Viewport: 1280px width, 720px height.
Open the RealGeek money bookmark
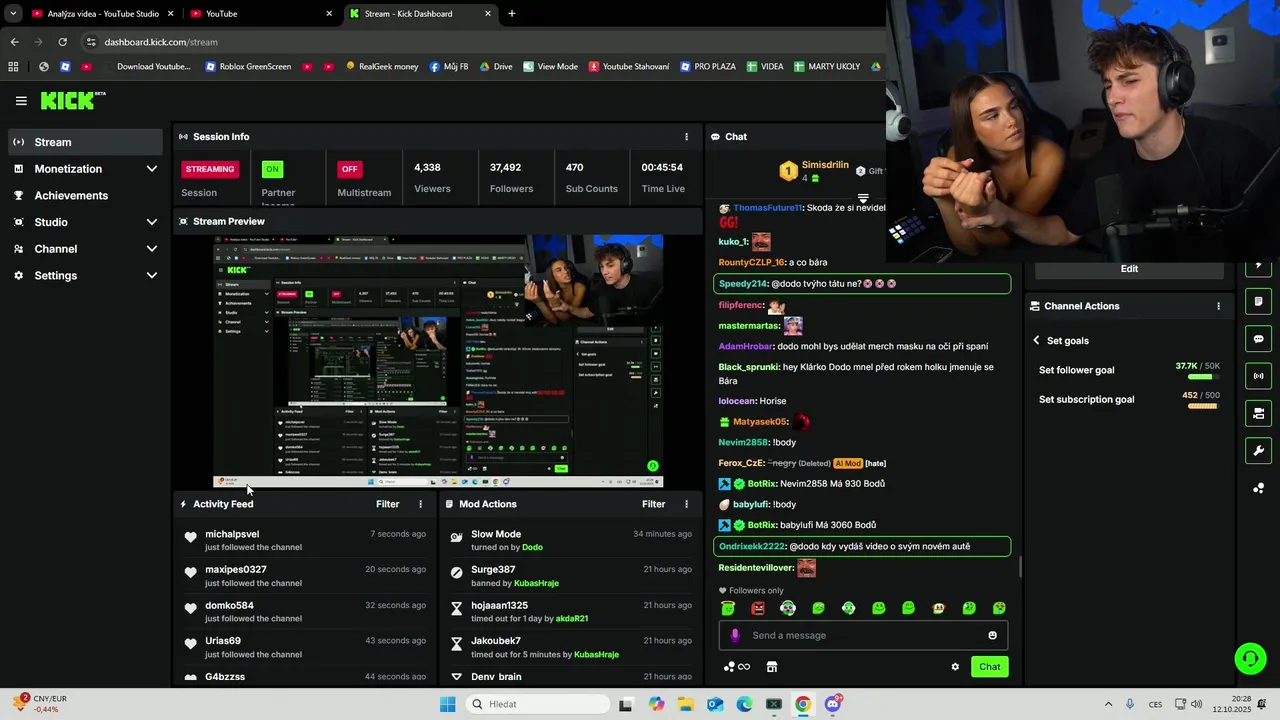(x=382, y=67)
